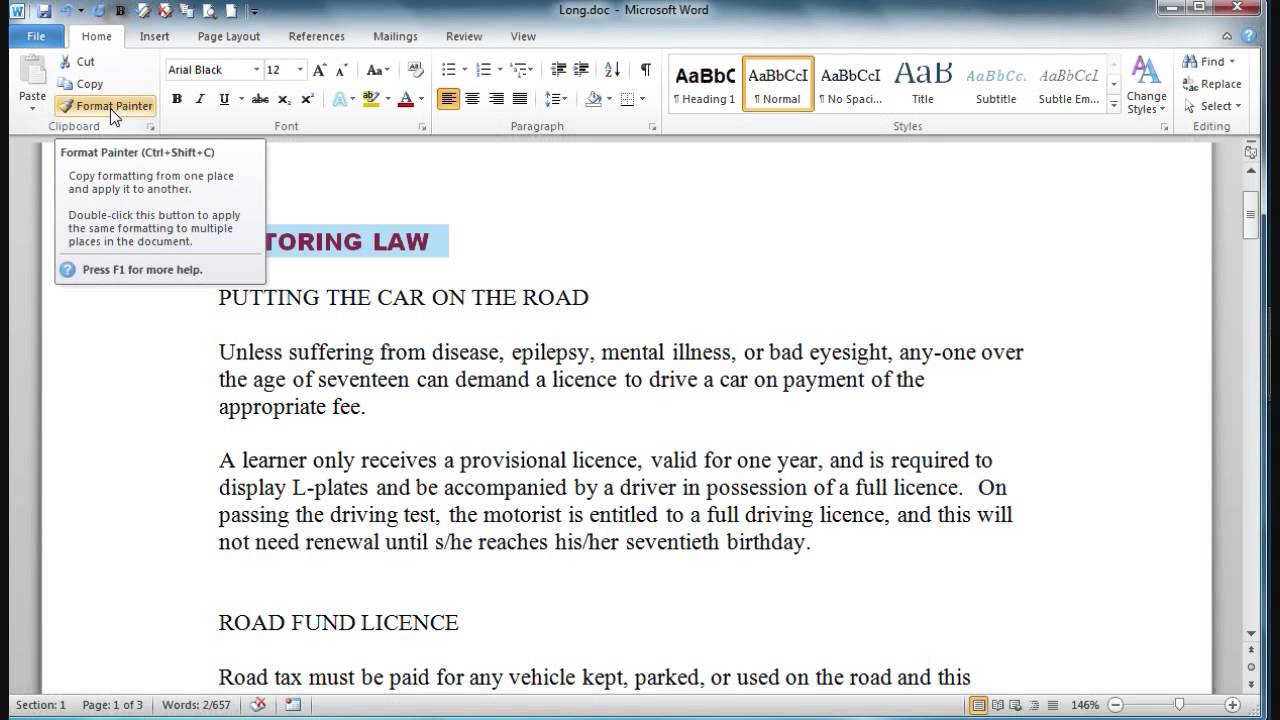Image resolution: width=1280 pixels, height=720 pixels.
Task: Click the Replace button
Action: [1211, 84]
